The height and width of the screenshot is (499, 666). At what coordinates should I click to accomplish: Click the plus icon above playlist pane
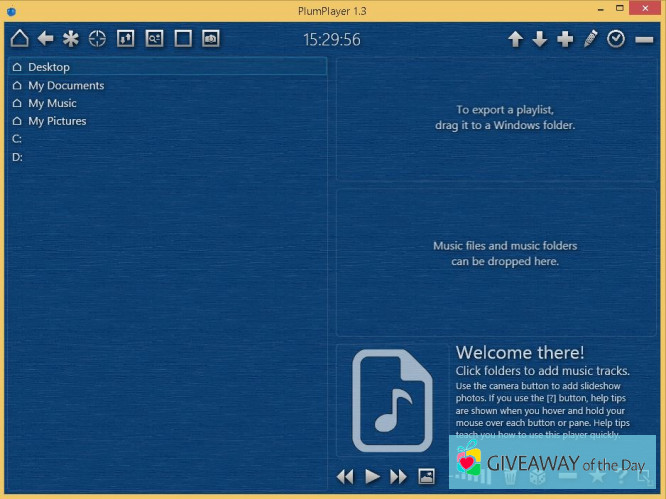coord(565,39)
